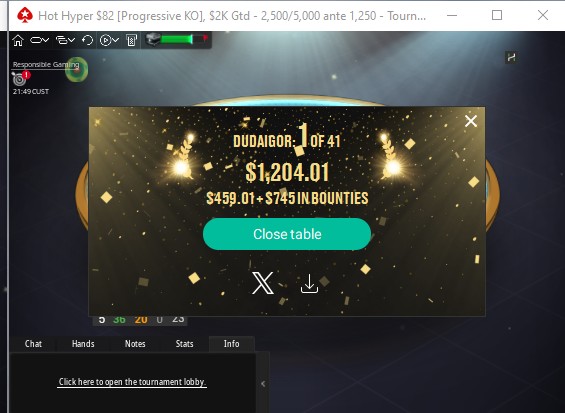Toggle table resize icon at top right
This screenshot has height=413, width=565.
point(511,57)
